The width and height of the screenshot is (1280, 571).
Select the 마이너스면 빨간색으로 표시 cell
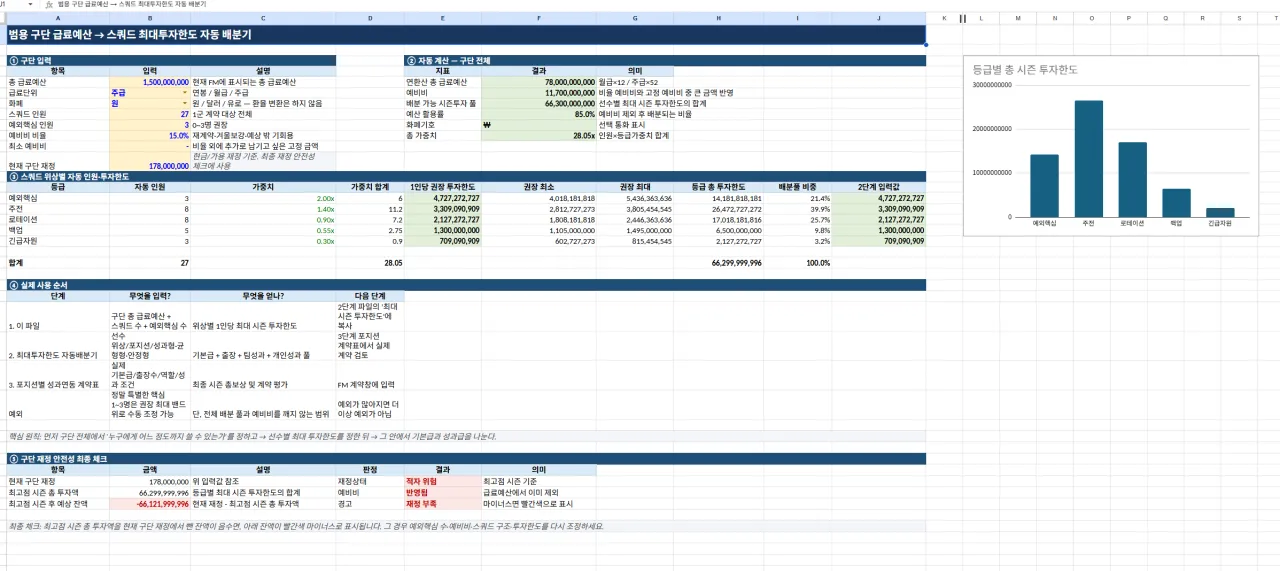pyautogui.click(x=540, y=503)
